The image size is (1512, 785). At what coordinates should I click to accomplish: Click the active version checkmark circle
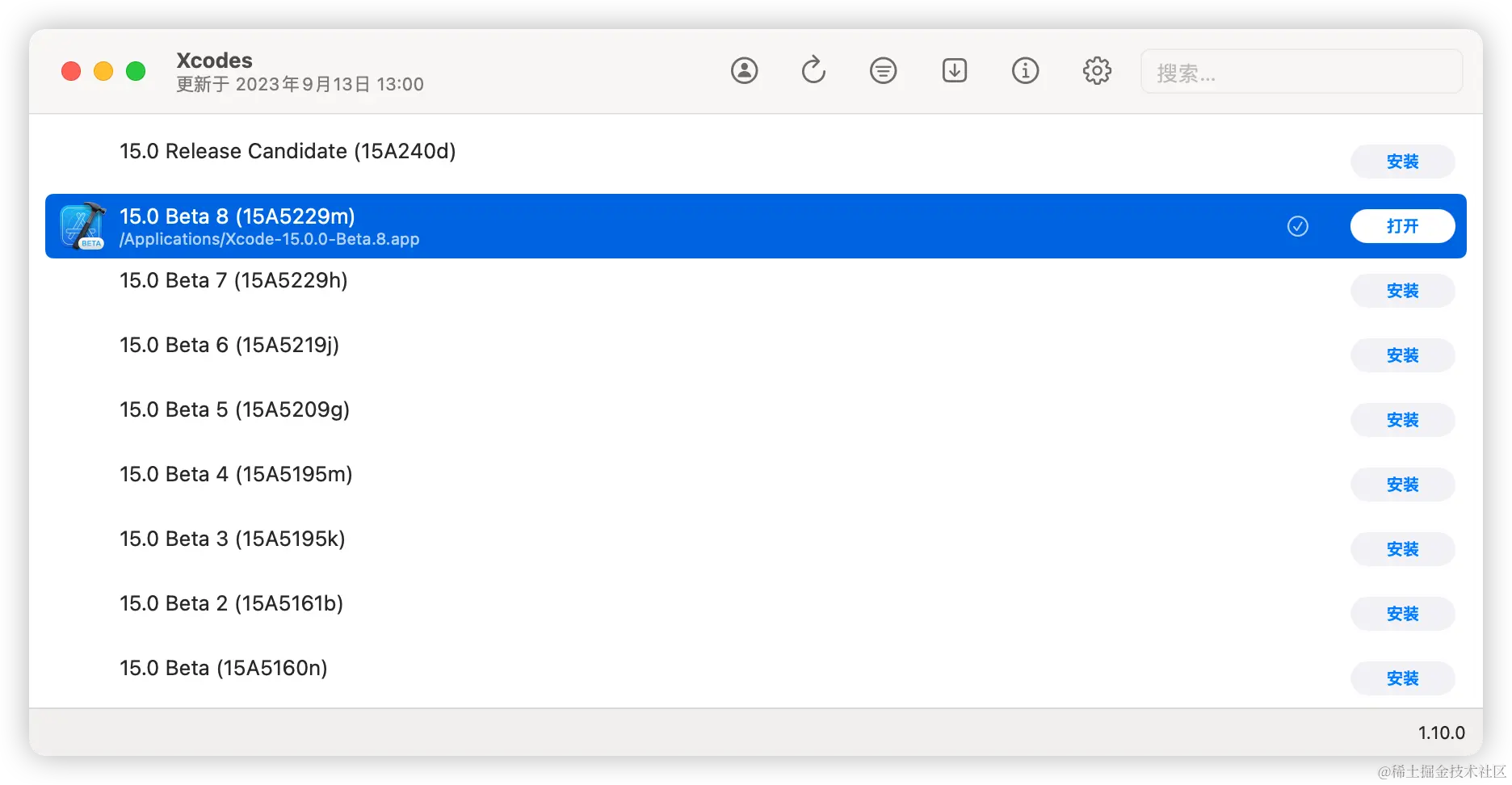point(1298,226)
